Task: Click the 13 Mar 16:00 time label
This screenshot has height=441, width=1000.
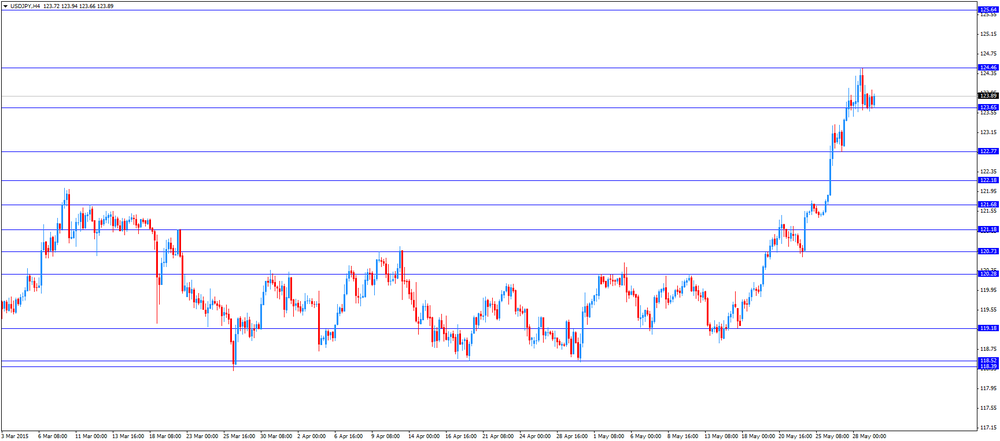Action: click(x=128, y=437)
